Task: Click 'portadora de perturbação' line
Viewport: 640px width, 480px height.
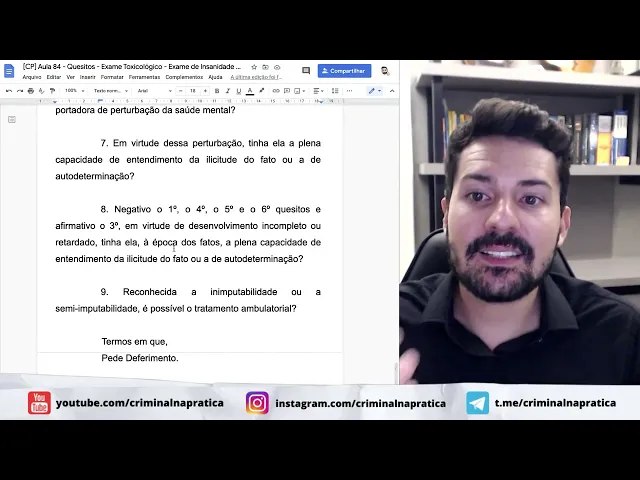Action: [x=145, y=110]
